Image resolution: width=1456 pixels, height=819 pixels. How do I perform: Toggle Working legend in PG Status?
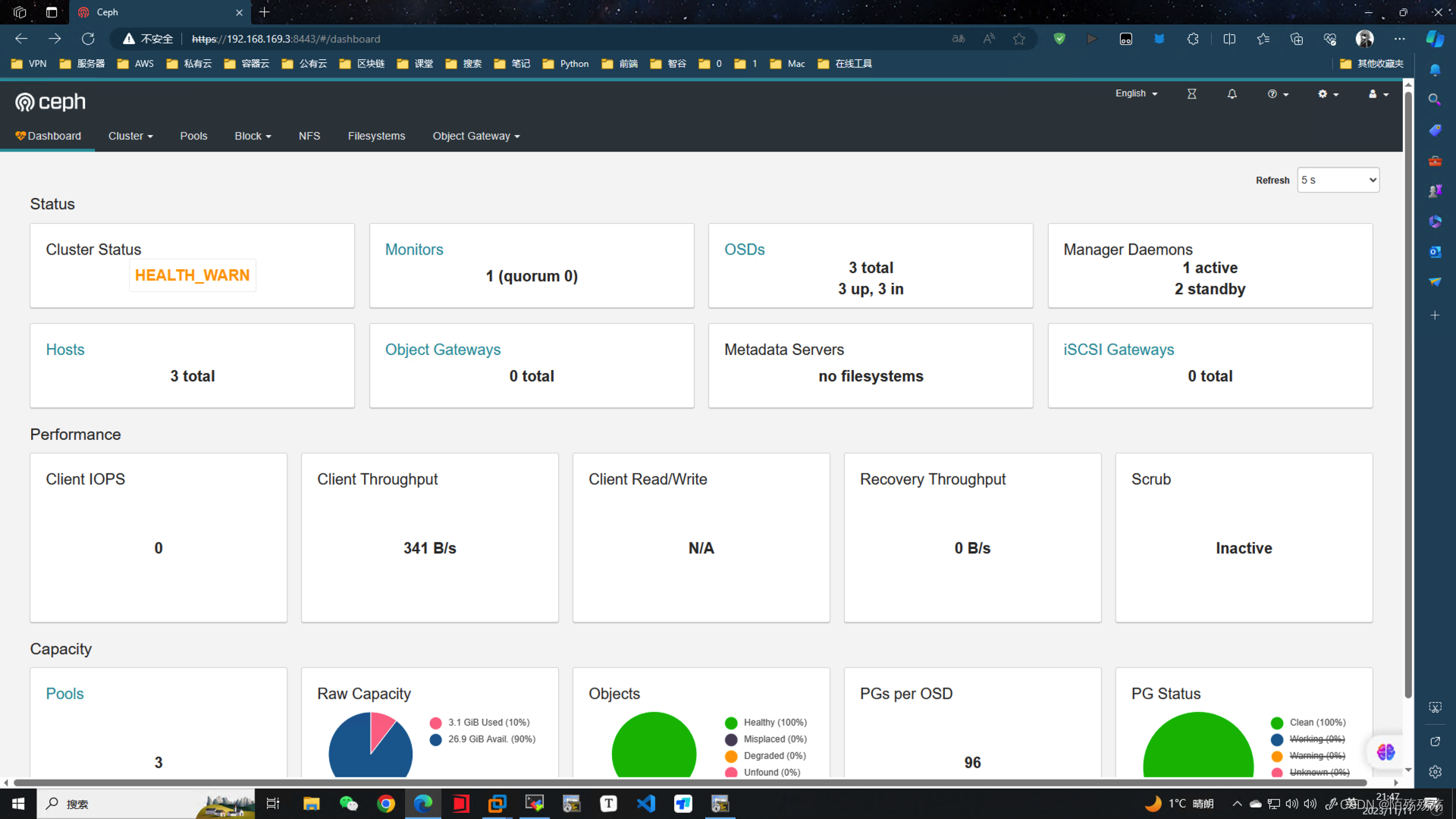pyautogui.click(x=1316, y=739)
